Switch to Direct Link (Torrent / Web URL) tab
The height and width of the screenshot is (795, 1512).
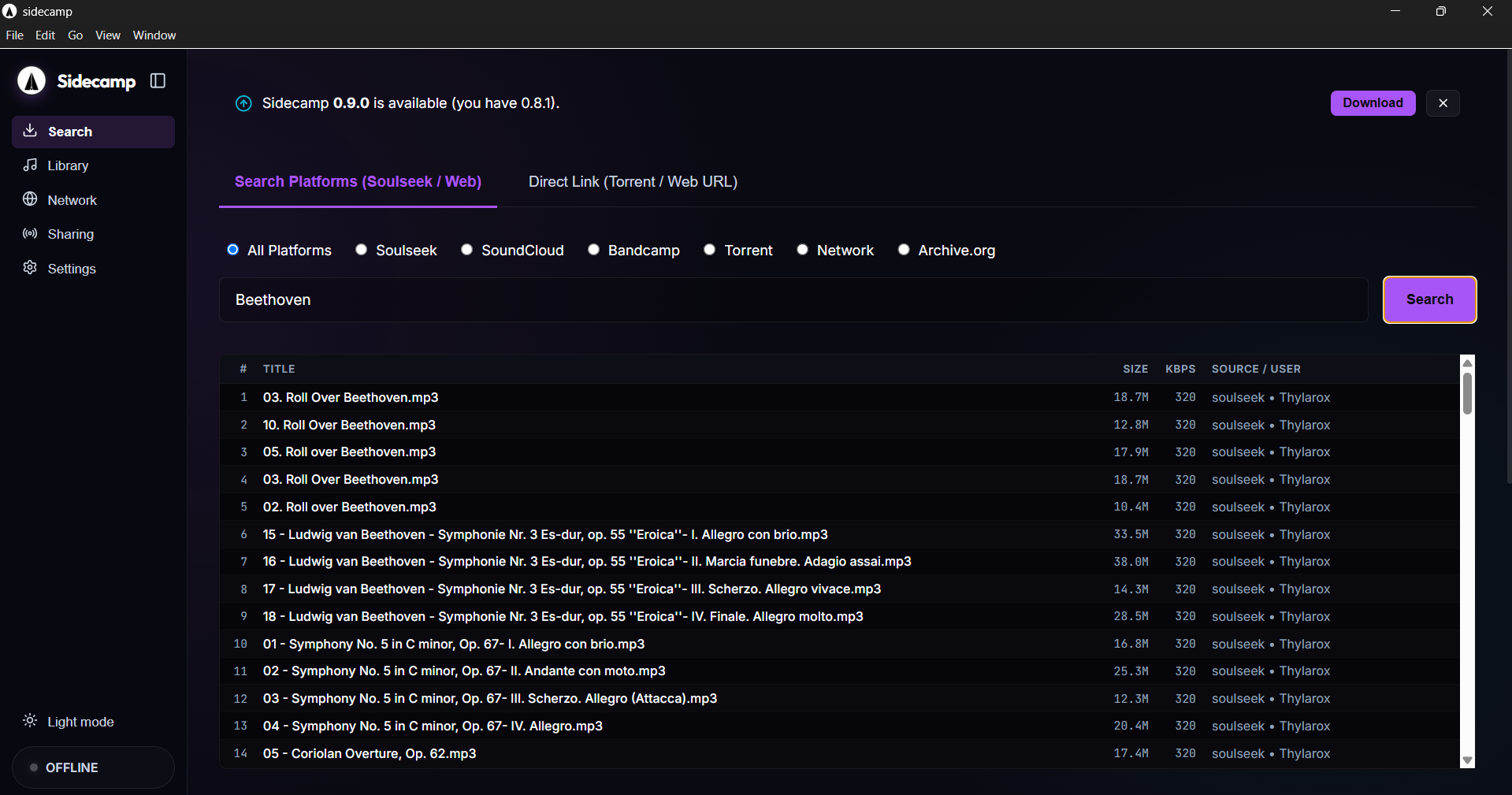click(633, 181)
